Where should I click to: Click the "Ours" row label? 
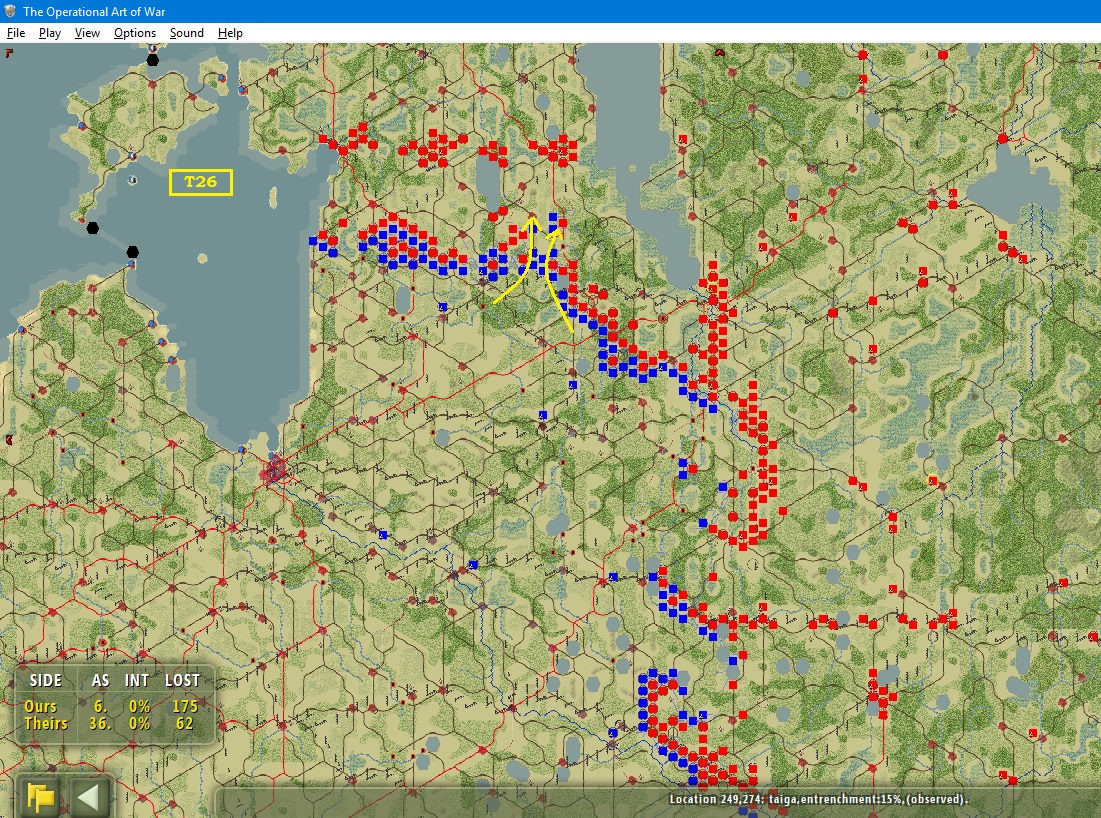(40, 706)
